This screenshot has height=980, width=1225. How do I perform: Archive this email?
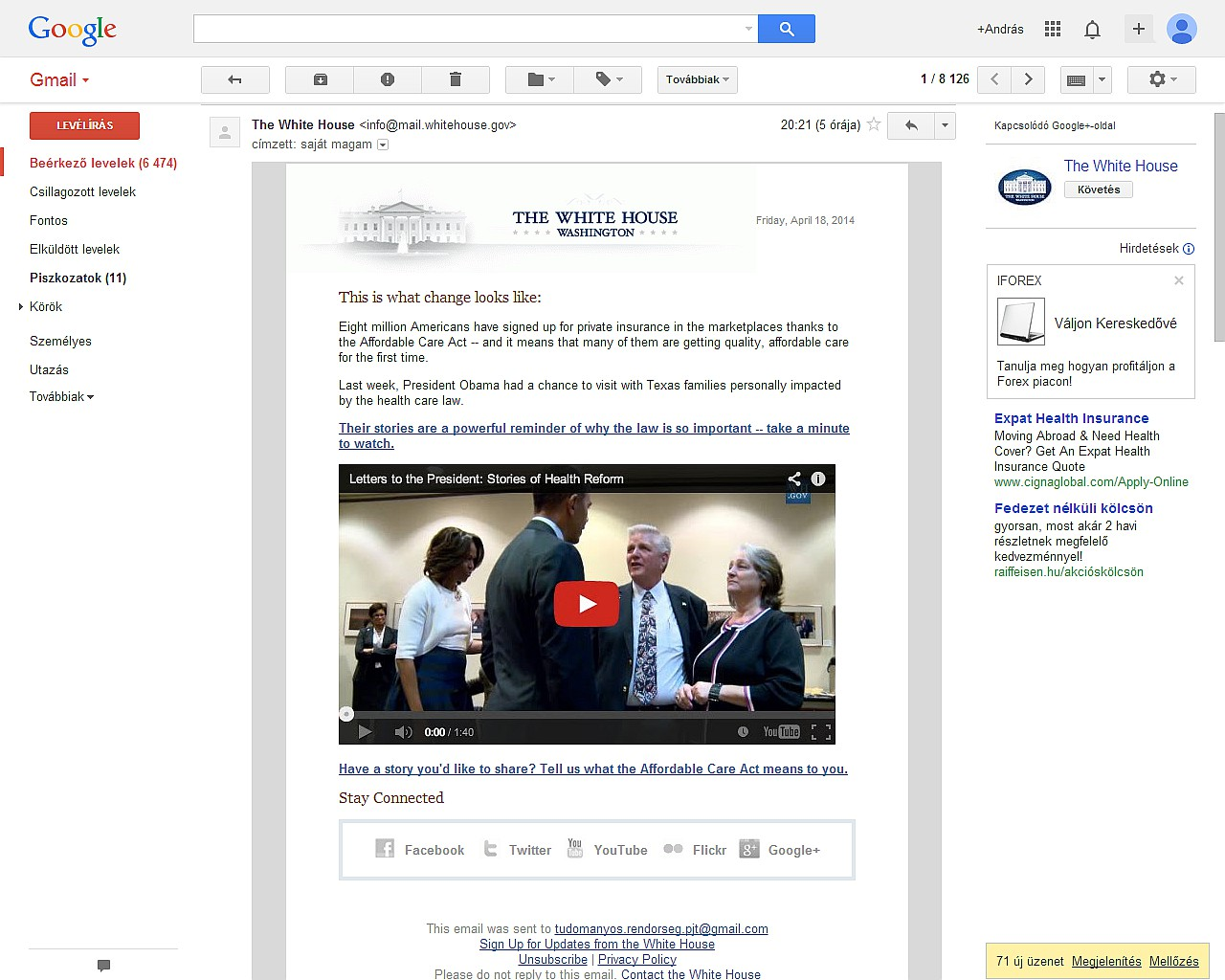pos(321,79)
